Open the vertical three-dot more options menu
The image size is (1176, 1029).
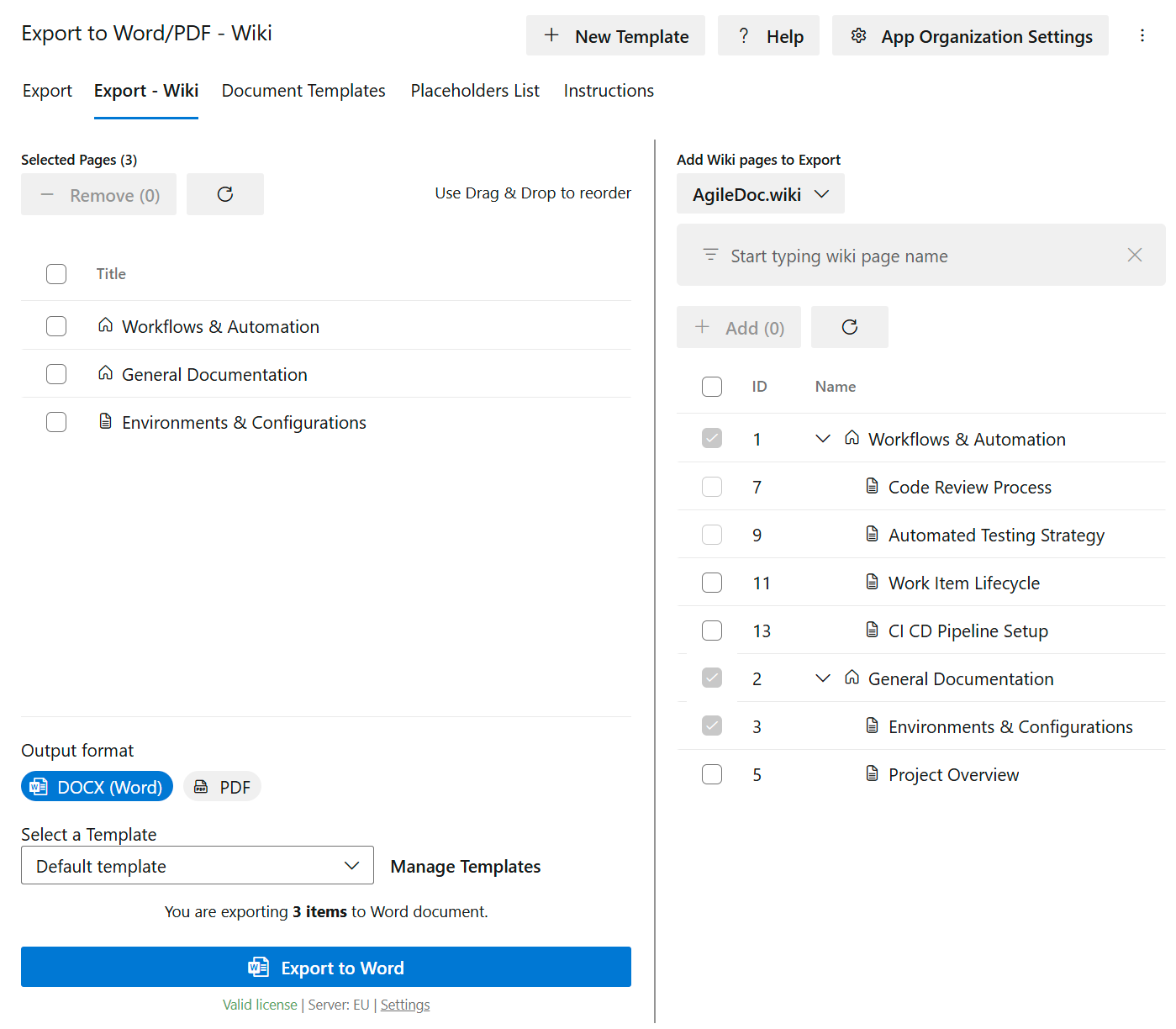pos(1142,35)
